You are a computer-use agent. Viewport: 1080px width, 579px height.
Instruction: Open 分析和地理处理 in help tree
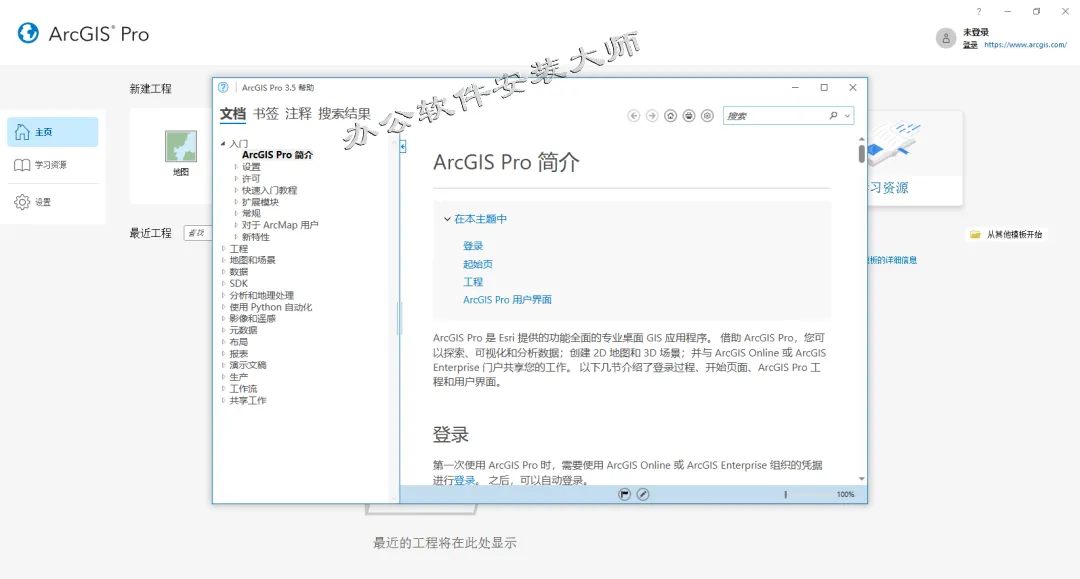[x=262, y=295]
